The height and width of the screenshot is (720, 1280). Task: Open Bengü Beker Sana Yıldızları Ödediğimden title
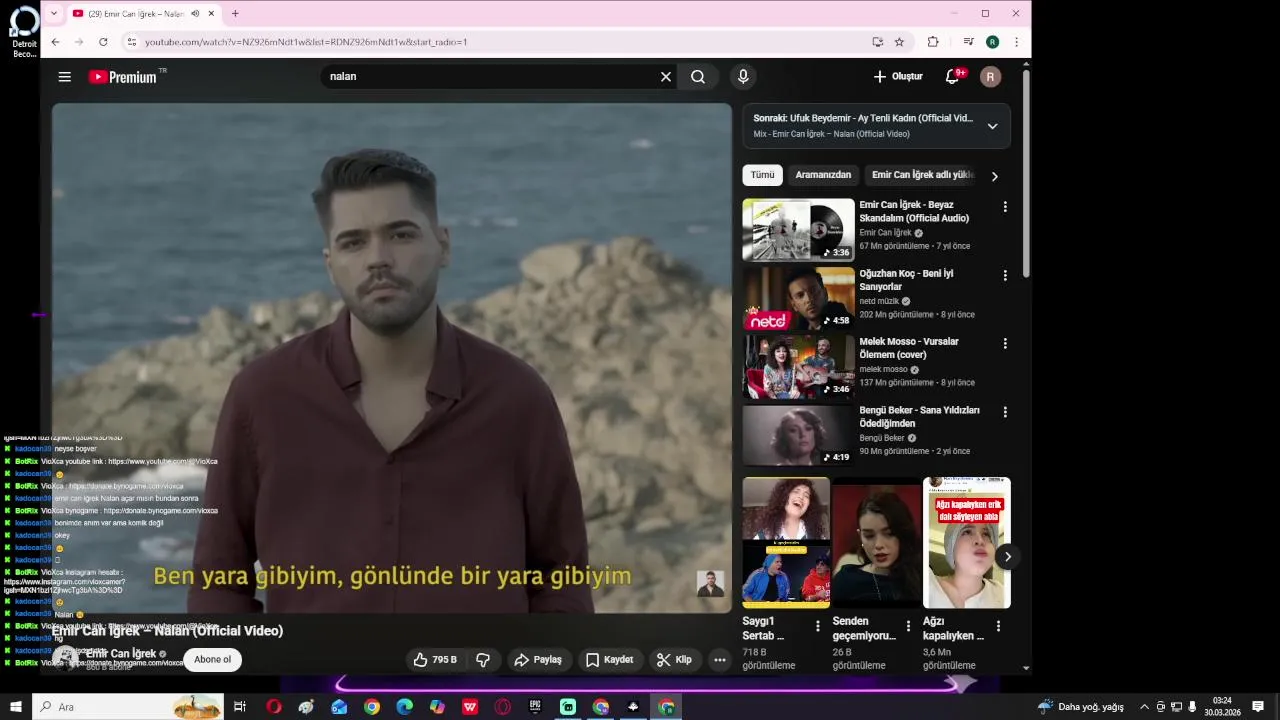pyautogui.click(x=919, y=416)
